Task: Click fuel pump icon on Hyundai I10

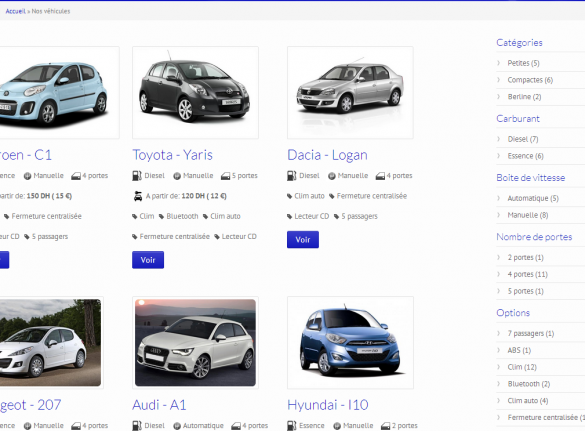Action: (x=291, y=426)
